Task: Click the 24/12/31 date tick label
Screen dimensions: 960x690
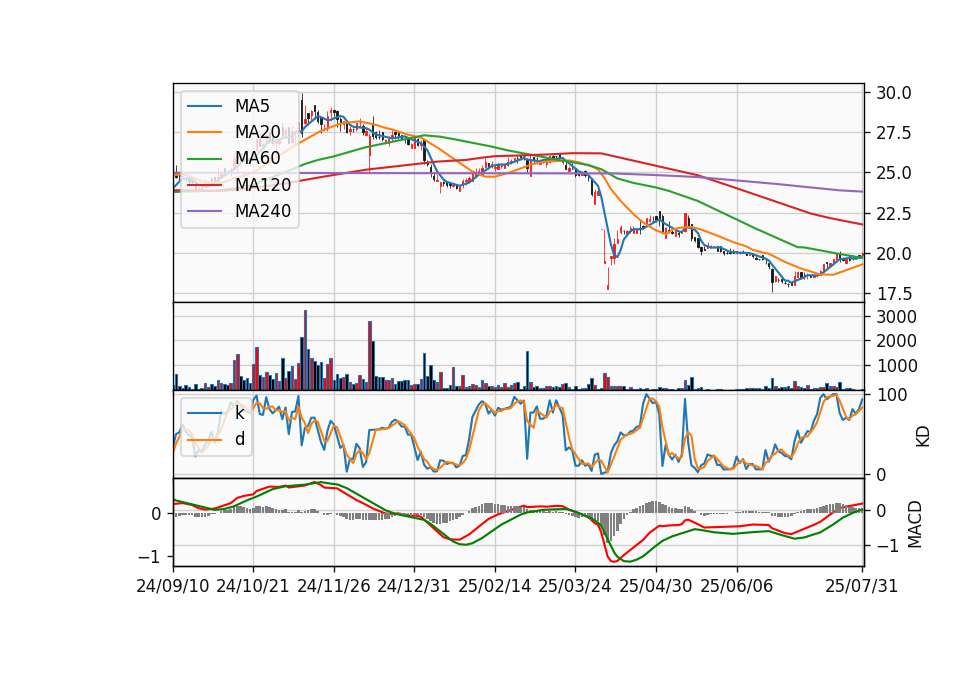Action: 414,586
